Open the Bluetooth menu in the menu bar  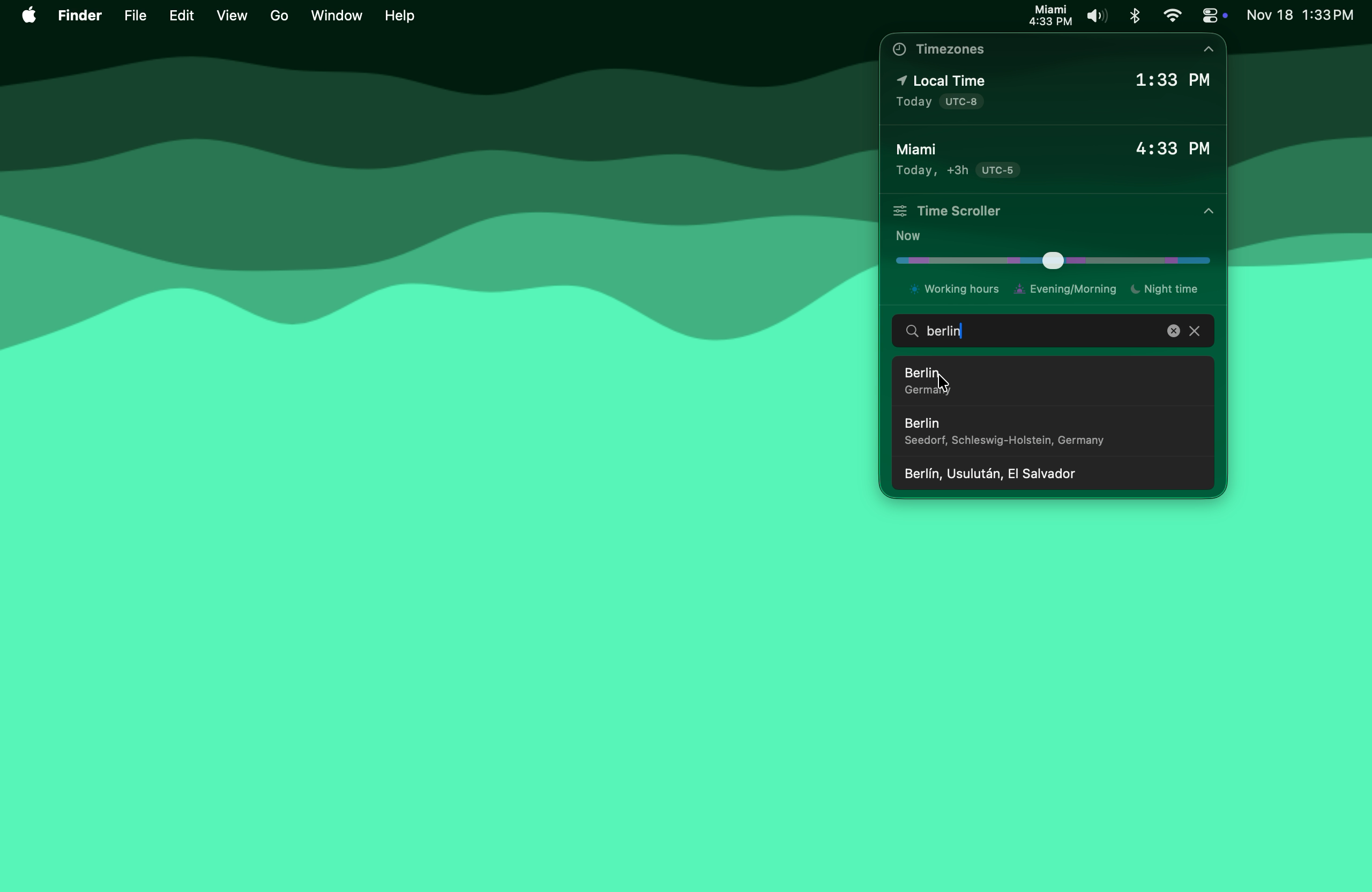pos(1135,15)
